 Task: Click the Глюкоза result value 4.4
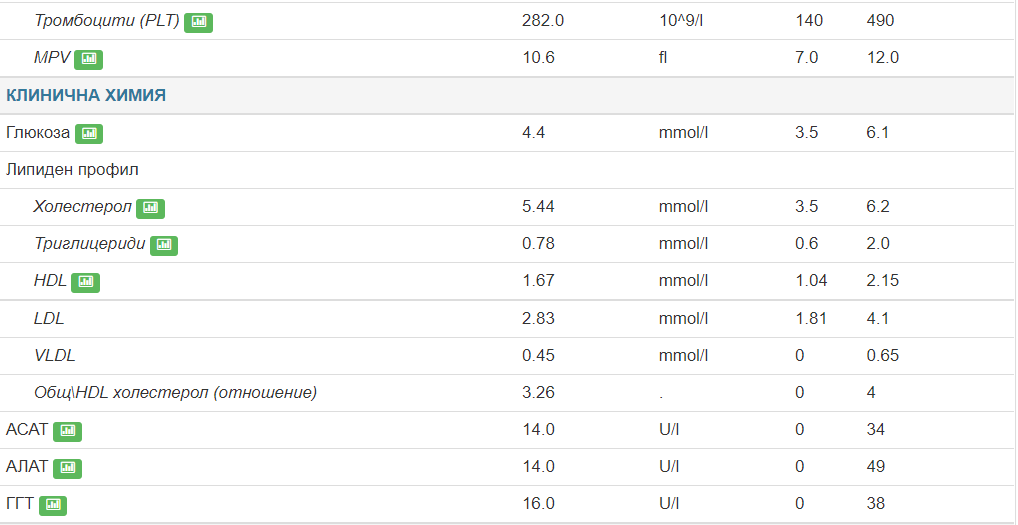point(533,133)
